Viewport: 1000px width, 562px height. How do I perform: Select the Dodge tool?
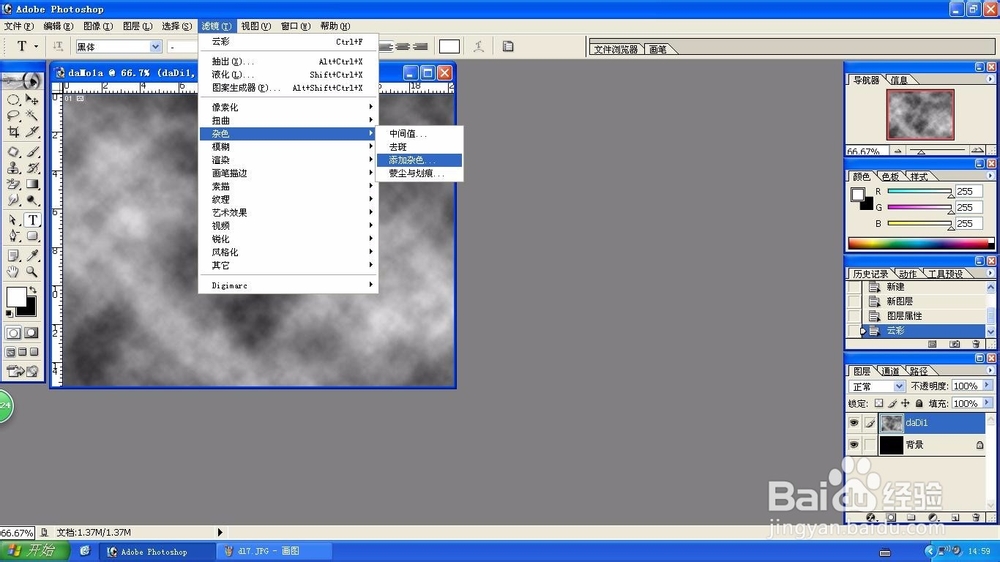coord(32,200)
